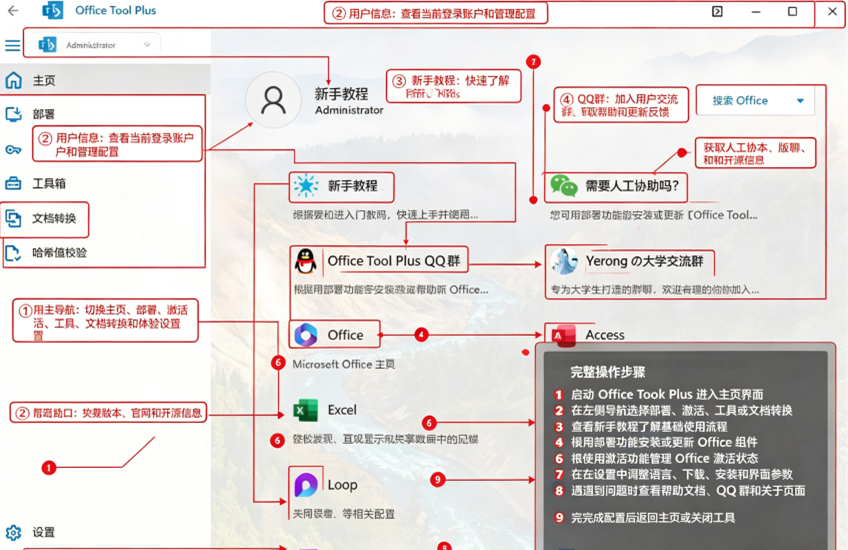
Task: Open the key-icon activation page in sidebar
Action: [x=14, y=150]
